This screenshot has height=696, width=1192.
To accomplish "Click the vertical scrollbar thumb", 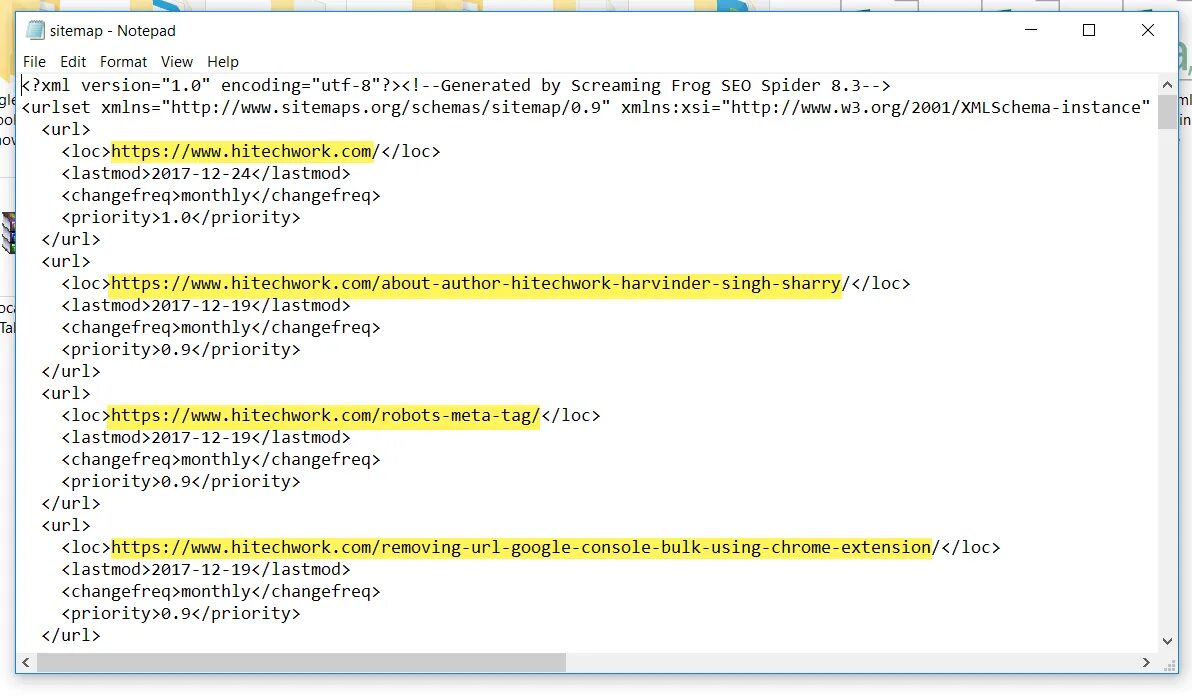I will tap(1167, 112).
